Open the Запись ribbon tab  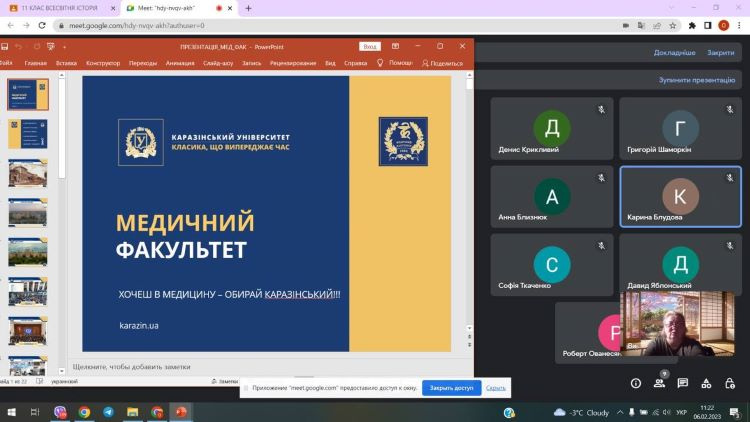(251, 63)
